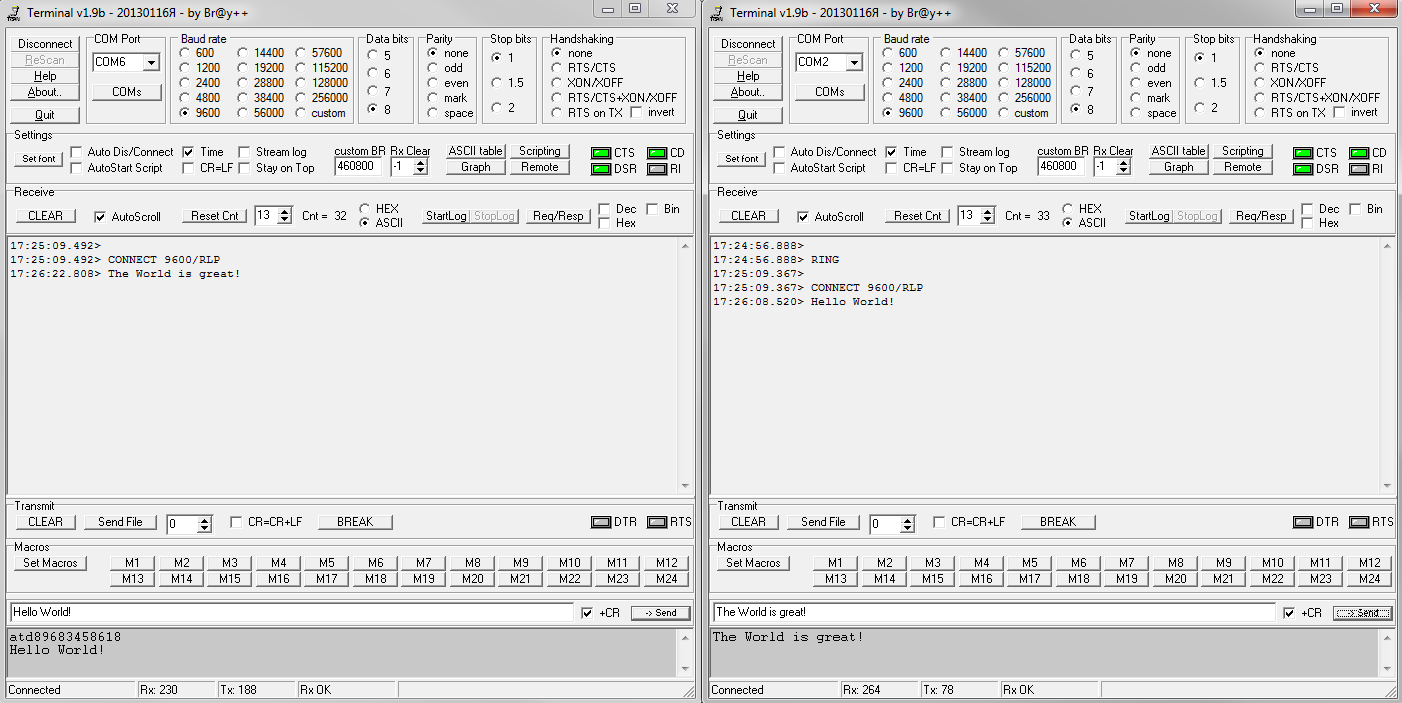Increase Rx Clear value in left terminal

(421, 163)
